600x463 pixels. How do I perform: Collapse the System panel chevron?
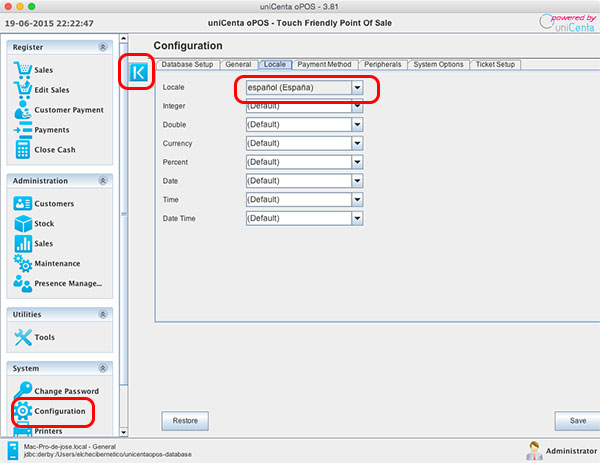point(103,368)
